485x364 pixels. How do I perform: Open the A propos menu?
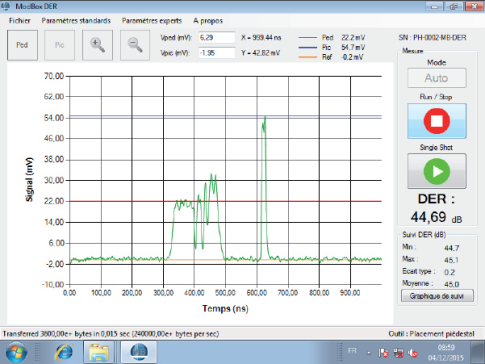pyautogui.click(x=208, y=21)
